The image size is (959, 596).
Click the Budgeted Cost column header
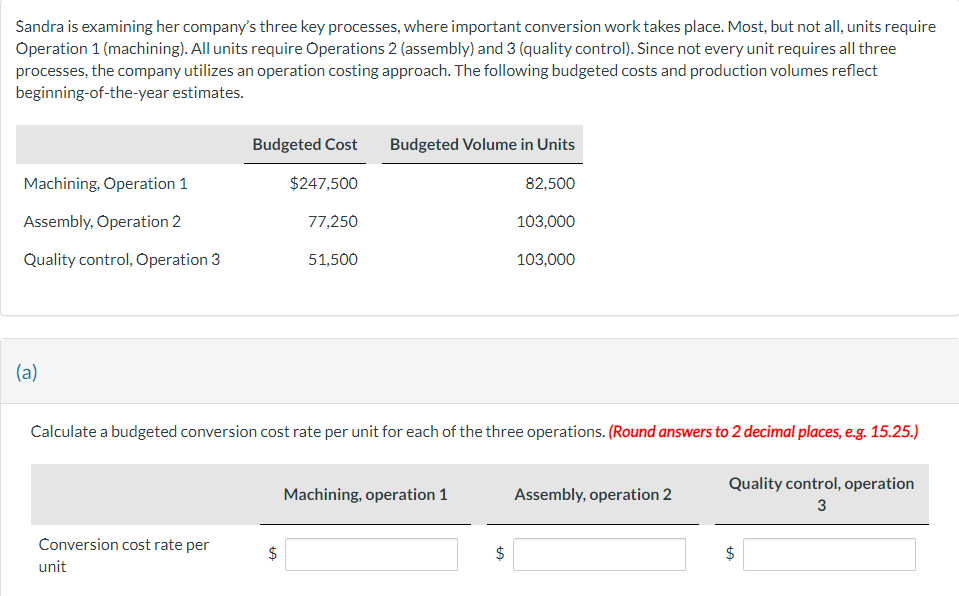(305, 144)
